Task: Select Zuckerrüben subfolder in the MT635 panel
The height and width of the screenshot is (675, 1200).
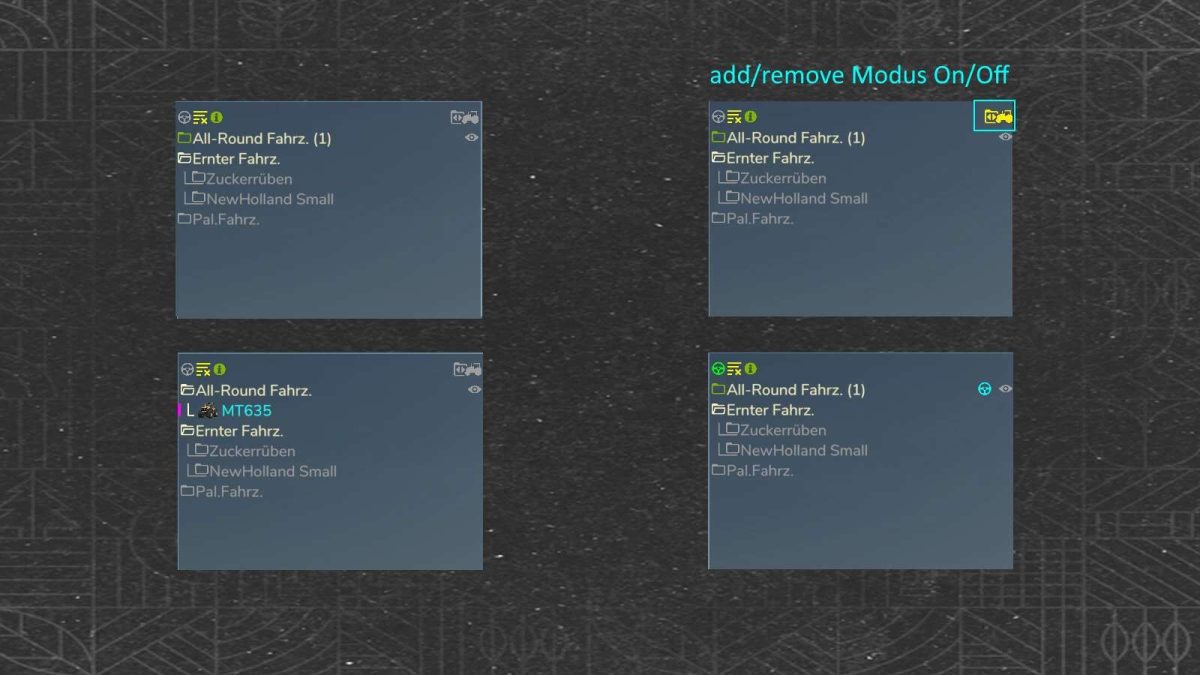Action: (x=252, y=451)
